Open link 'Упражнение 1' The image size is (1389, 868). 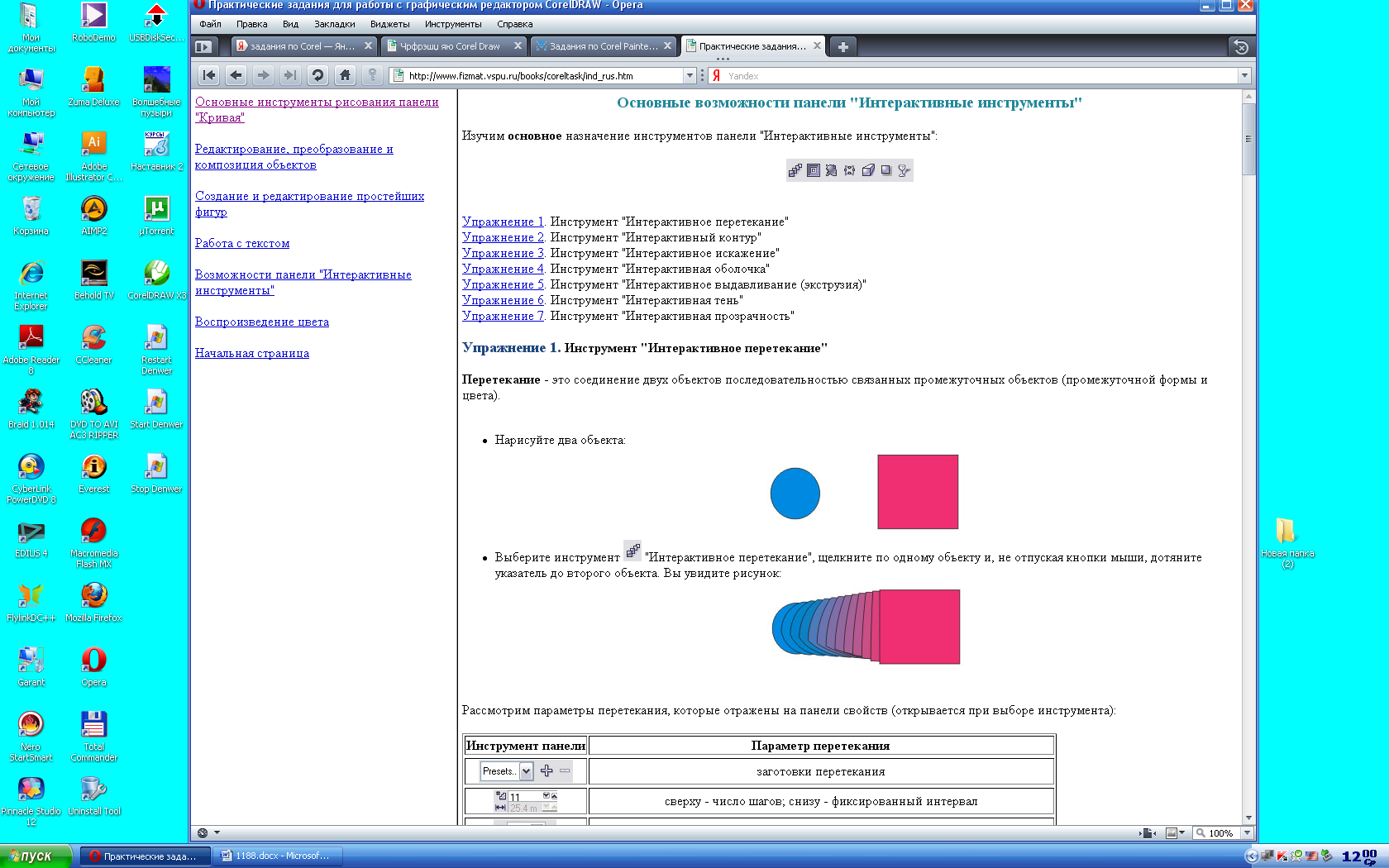pyautogui.click(x=503, y=222)
